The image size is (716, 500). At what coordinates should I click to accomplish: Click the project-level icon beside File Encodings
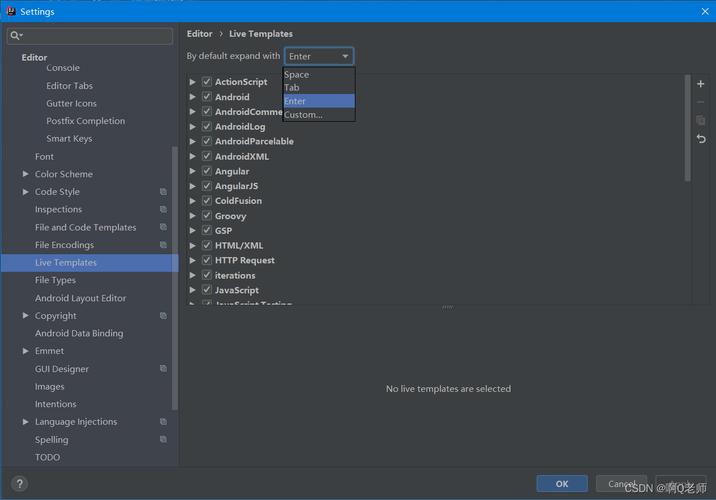(163, 245)
